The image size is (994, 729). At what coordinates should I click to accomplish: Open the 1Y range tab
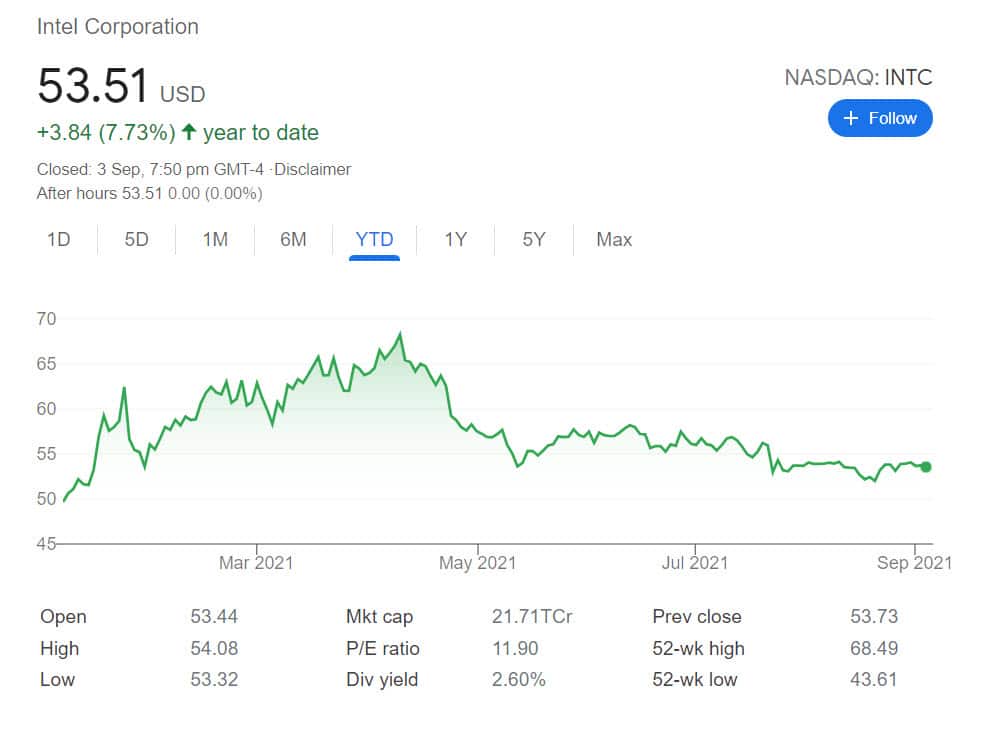(455, 240)
